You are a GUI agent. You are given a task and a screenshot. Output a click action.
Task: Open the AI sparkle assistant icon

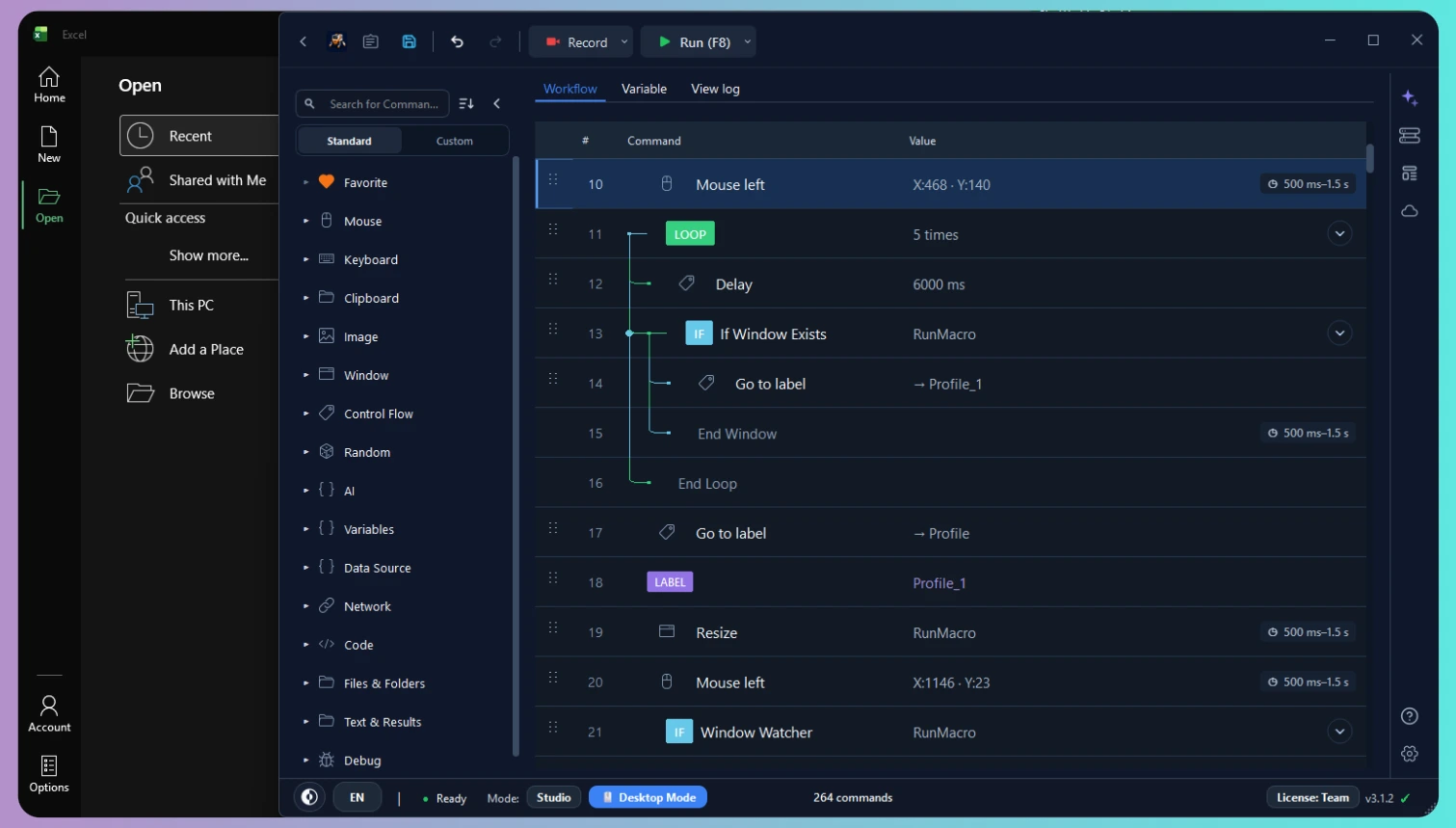click(x=1410, y=97)
